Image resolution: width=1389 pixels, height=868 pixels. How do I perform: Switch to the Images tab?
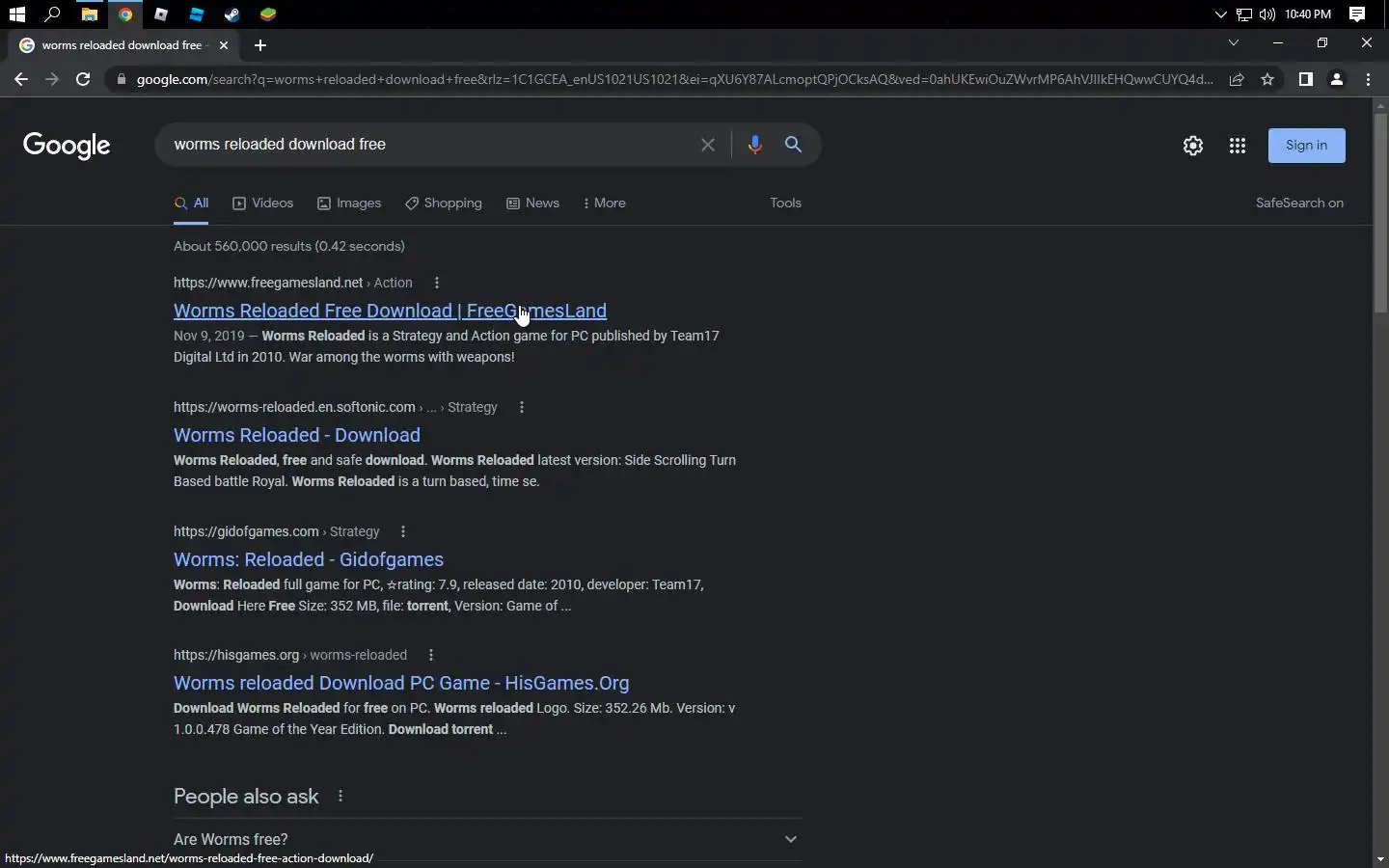[349, 203]
